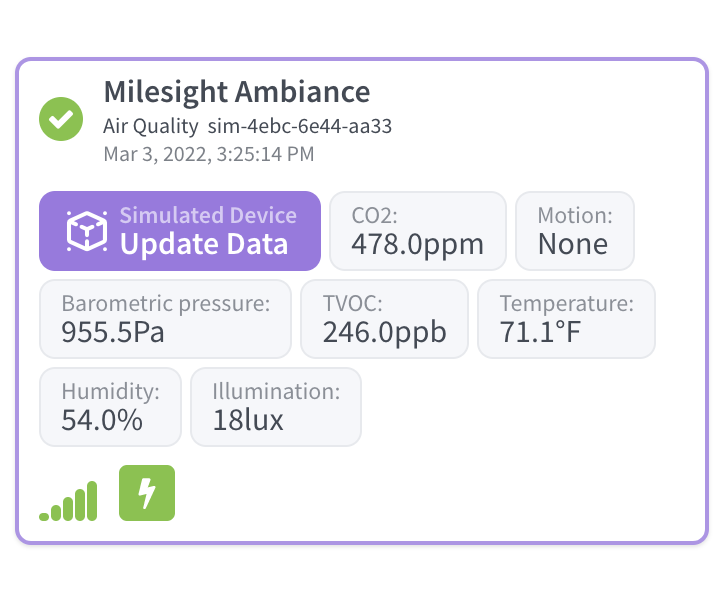Open the Illumination reading tile
The image size is (724, 602).
[x=276, y=407]
